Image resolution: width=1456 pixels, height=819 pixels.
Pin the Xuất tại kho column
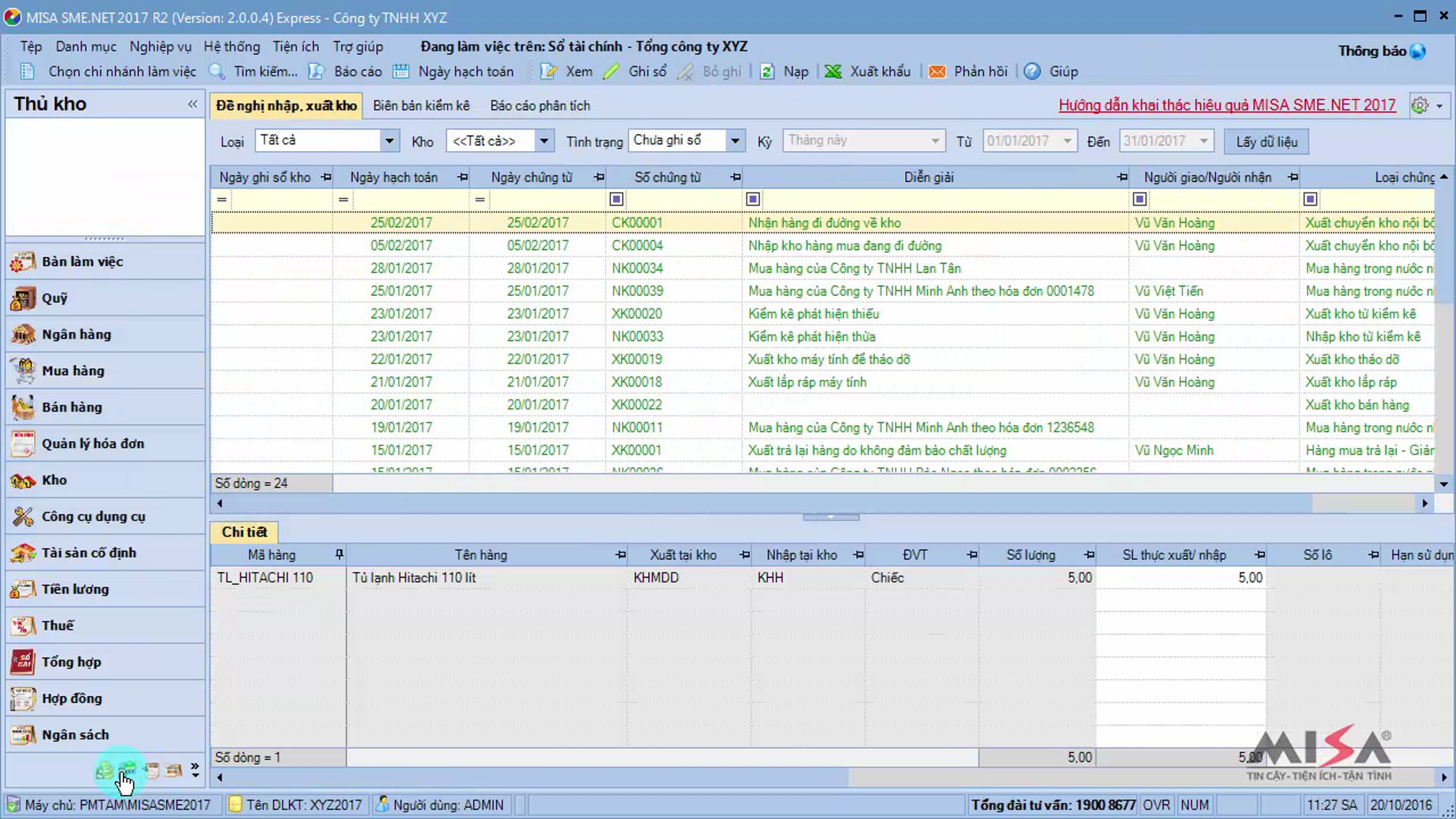[745, 554]
